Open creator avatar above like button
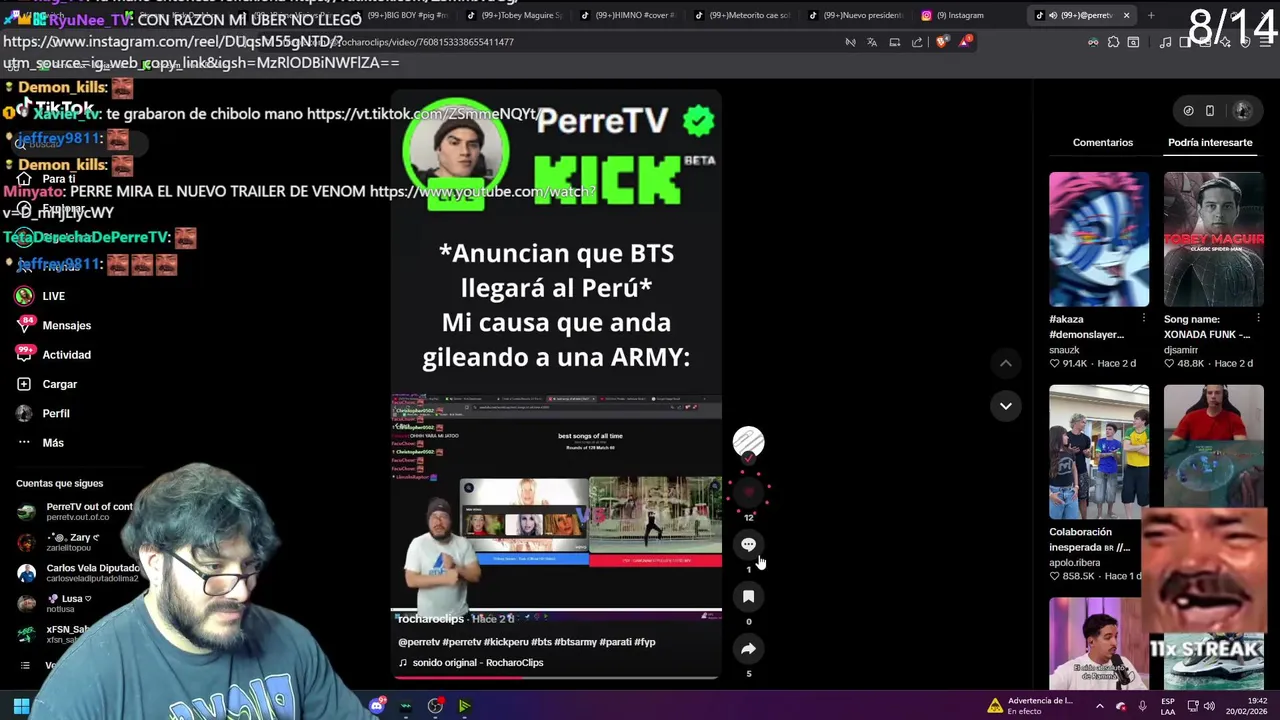 [748, 441]
